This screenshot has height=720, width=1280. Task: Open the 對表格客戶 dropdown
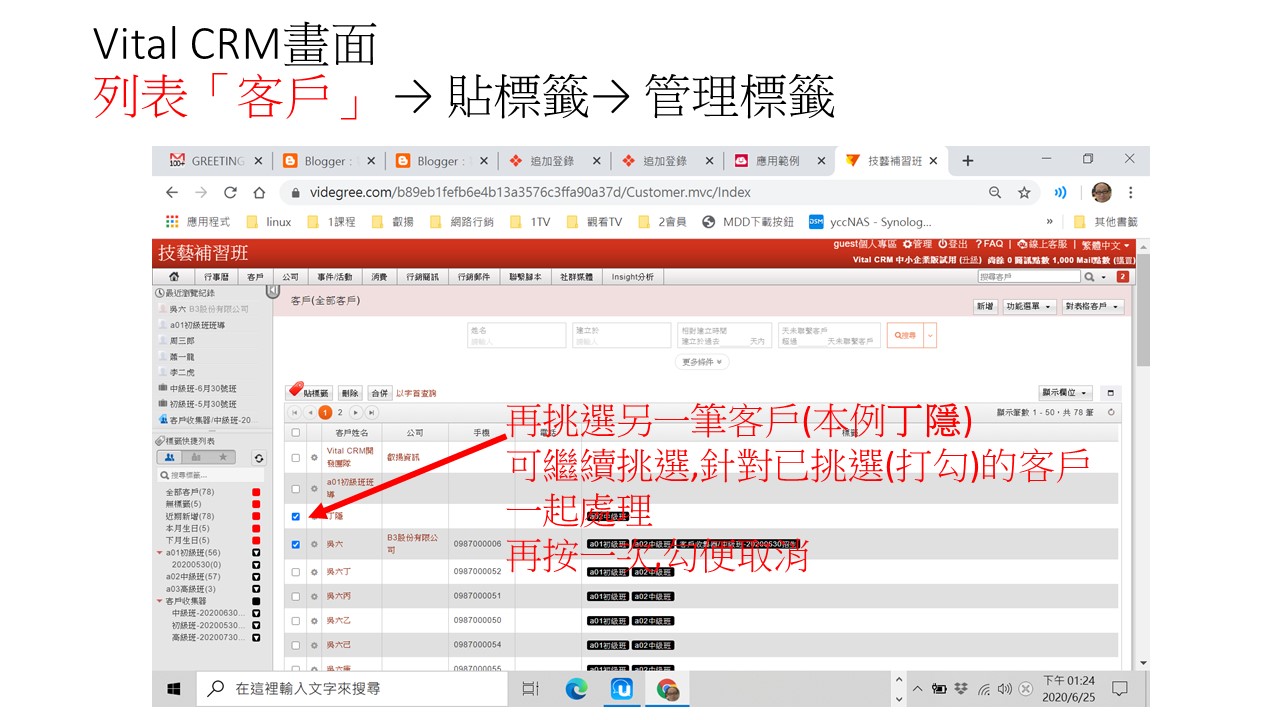click(x=1092, y=307)
